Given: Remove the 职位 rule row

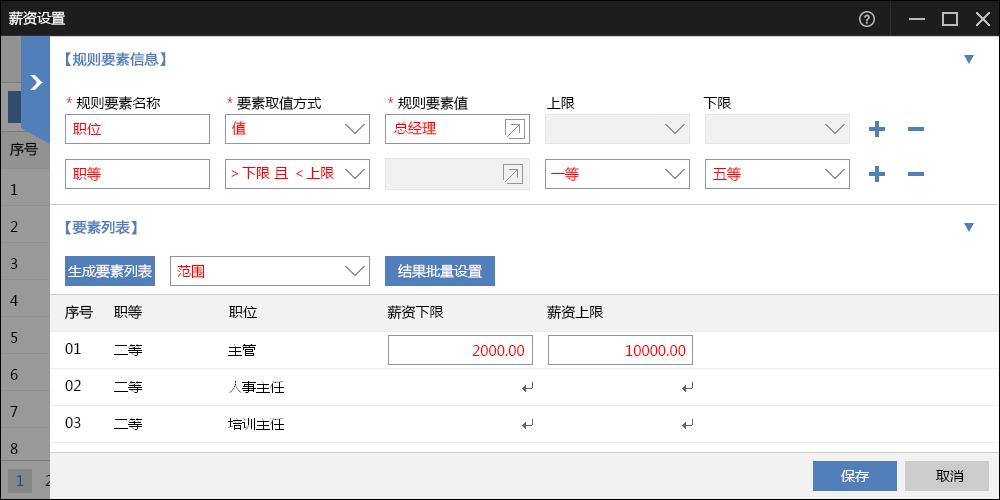Looking at the screenshot, I should tap(915, 129).
